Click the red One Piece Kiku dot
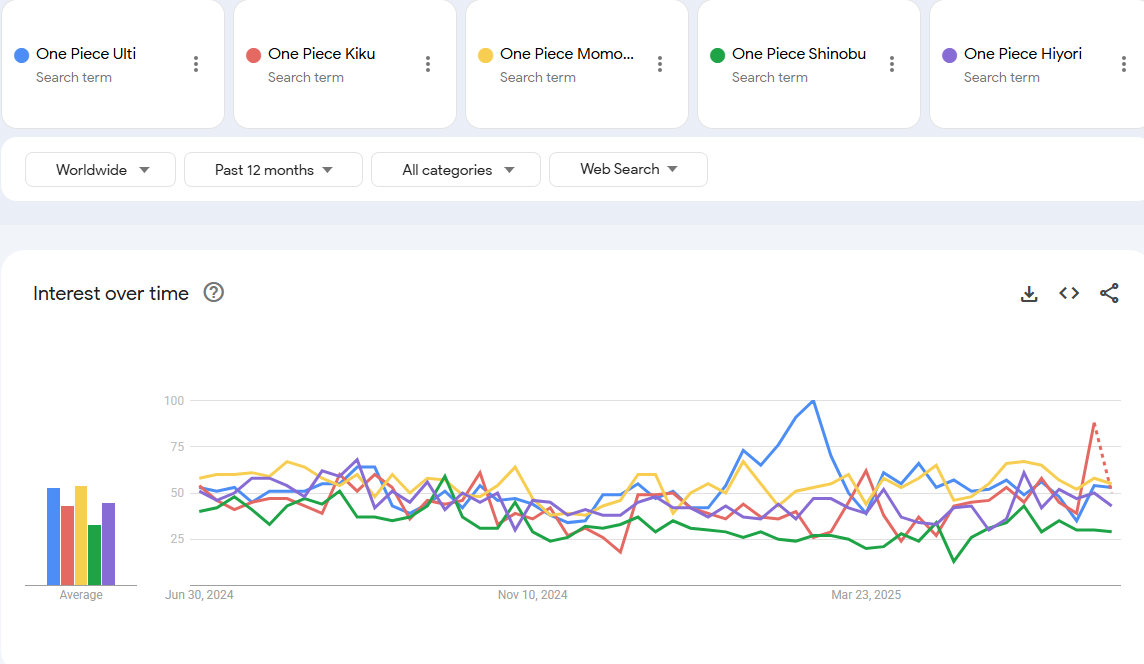Viewport: 1144px width, 664px height. point(254,55)
